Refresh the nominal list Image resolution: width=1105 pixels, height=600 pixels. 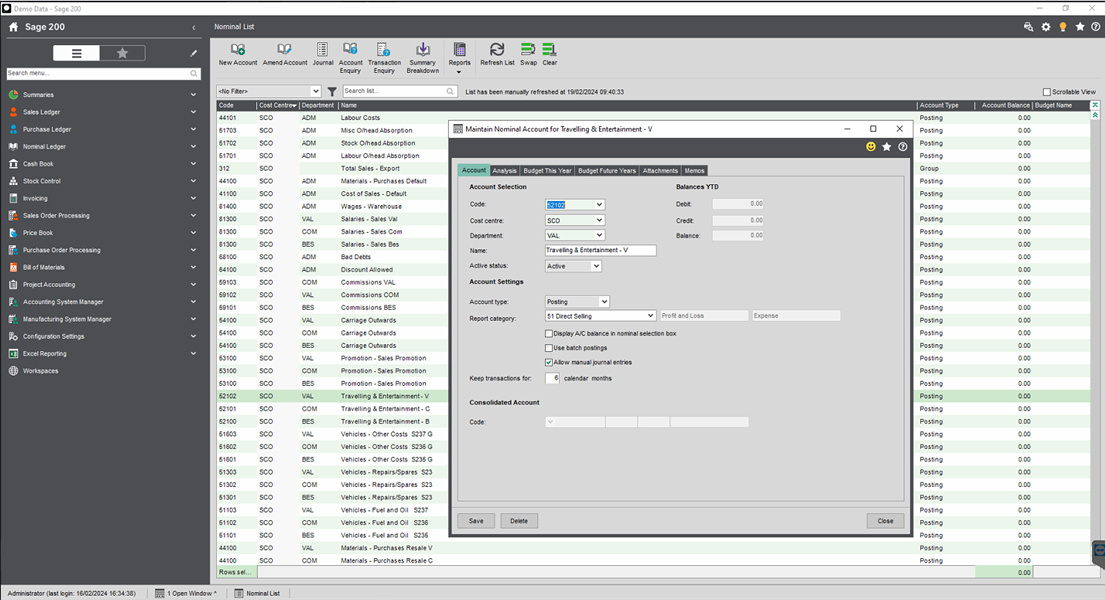[x=497, y=54]
